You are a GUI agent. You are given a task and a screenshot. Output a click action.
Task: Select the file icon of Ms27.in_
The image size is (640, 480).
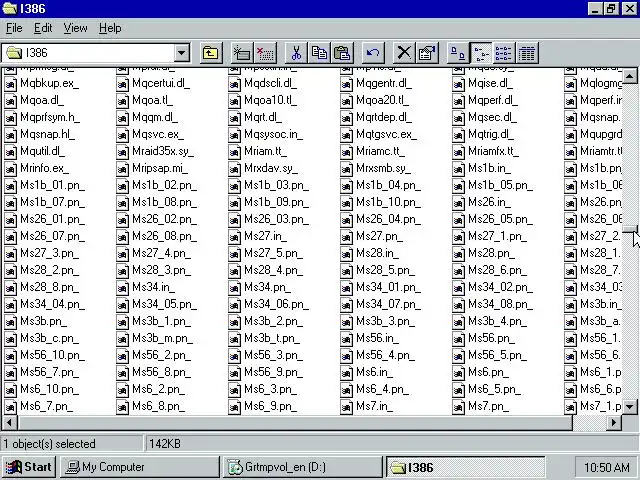[x=234, y=237]
